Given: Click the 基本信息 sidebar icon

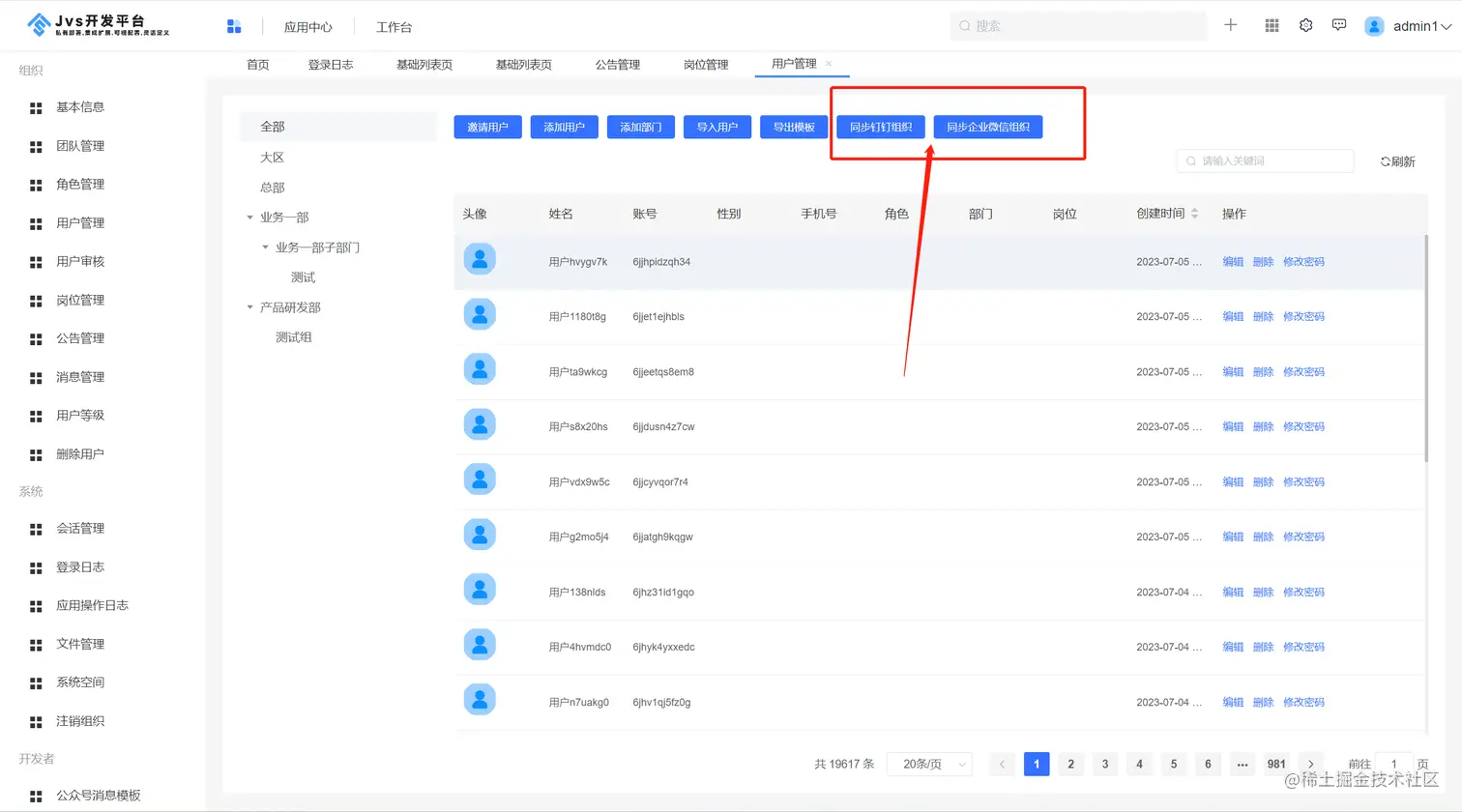Looking at the screenshot, I should [36, 108].
